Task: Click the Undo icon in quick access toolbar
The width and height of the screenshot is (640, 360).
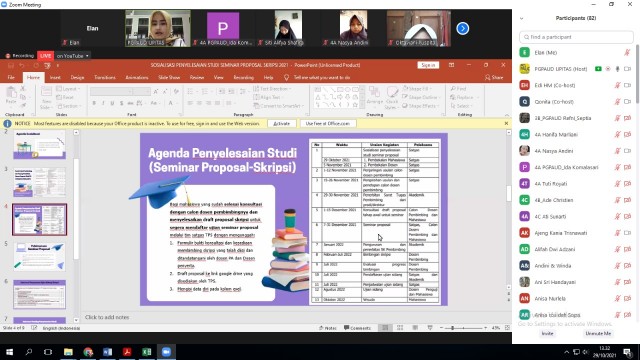Action: click(22, 65)
